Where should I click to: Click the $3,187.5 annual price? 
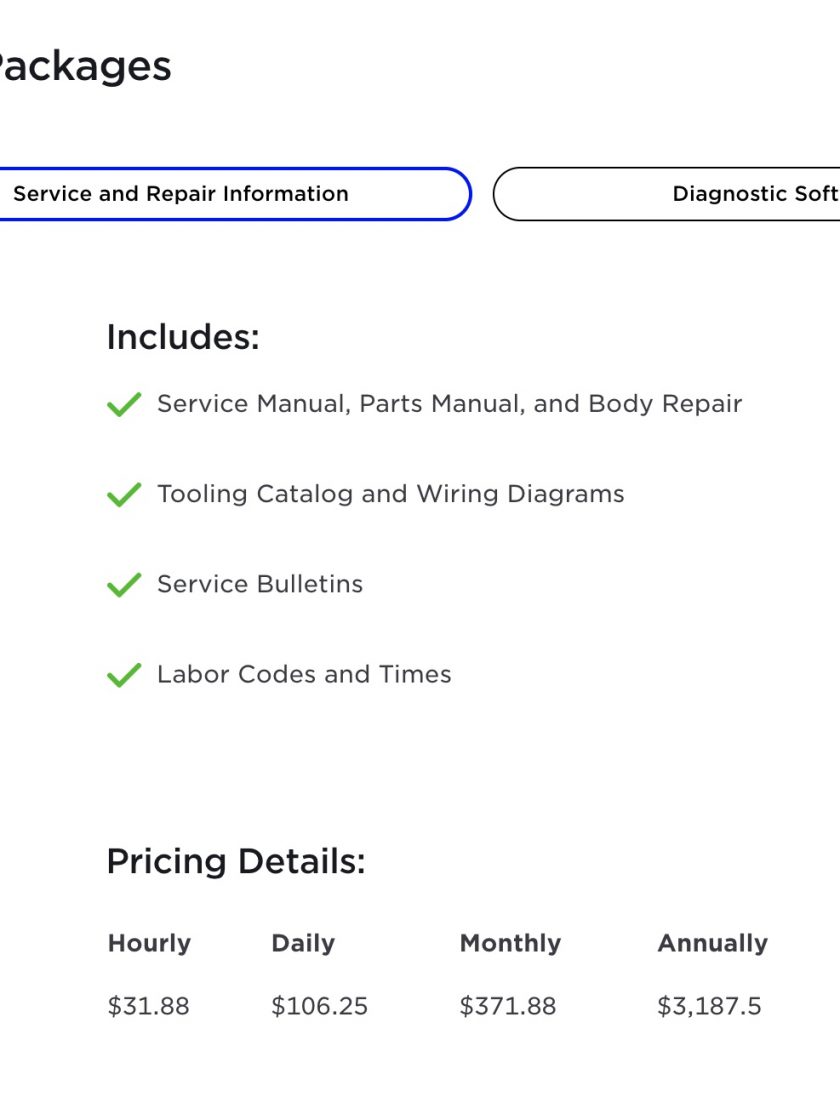pyautogui.click(x=709, y=1006)
